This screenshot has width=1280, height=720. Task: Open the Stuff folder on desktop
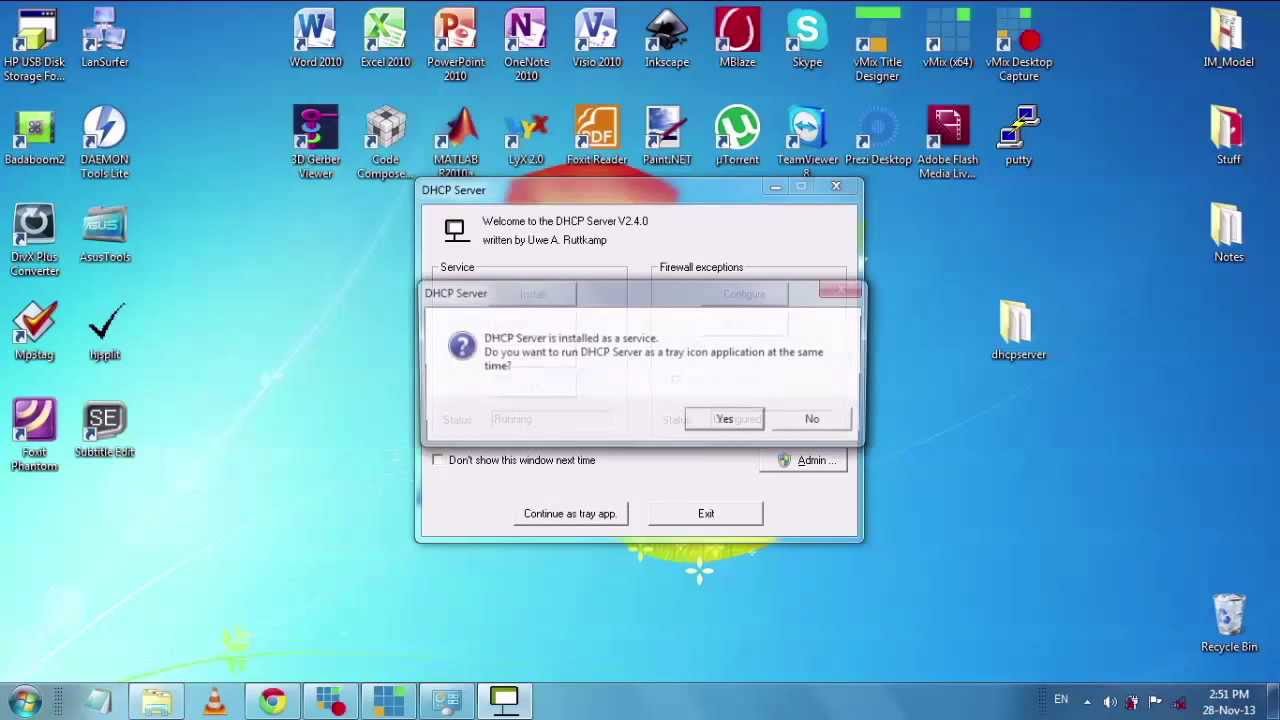[1229, 136]
